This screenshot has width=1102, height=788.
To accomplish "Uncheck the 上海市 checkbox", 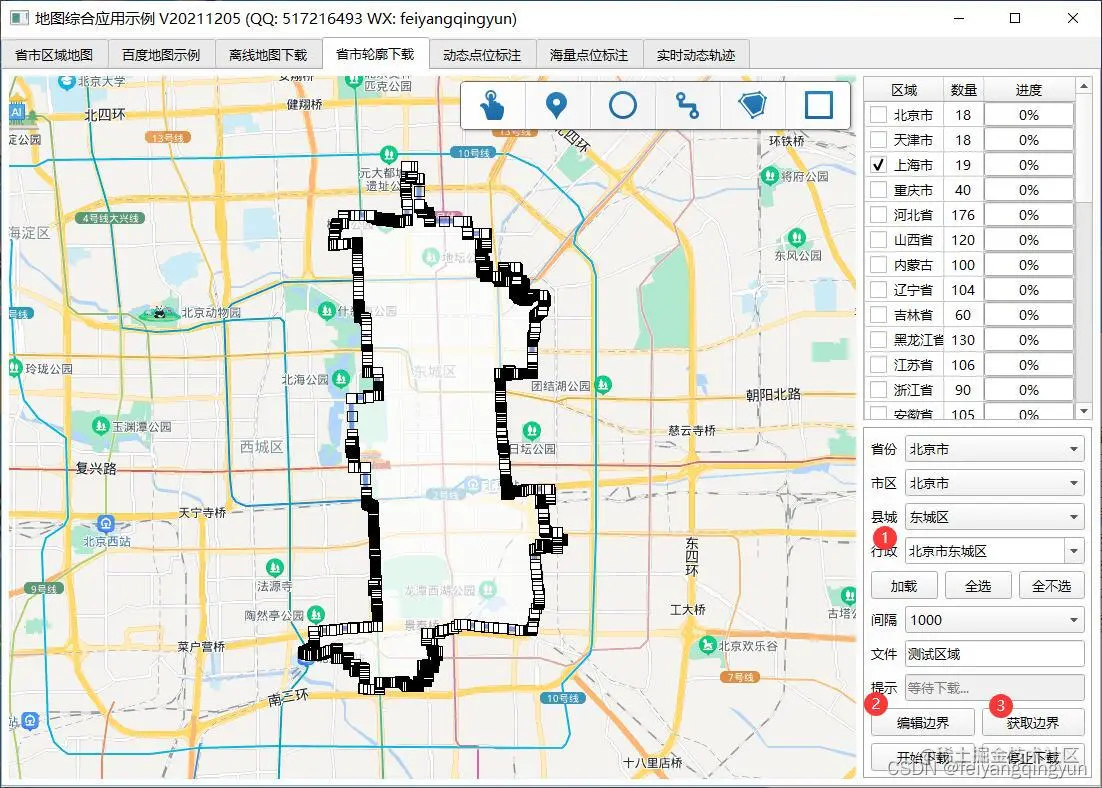I will point(879,164).
